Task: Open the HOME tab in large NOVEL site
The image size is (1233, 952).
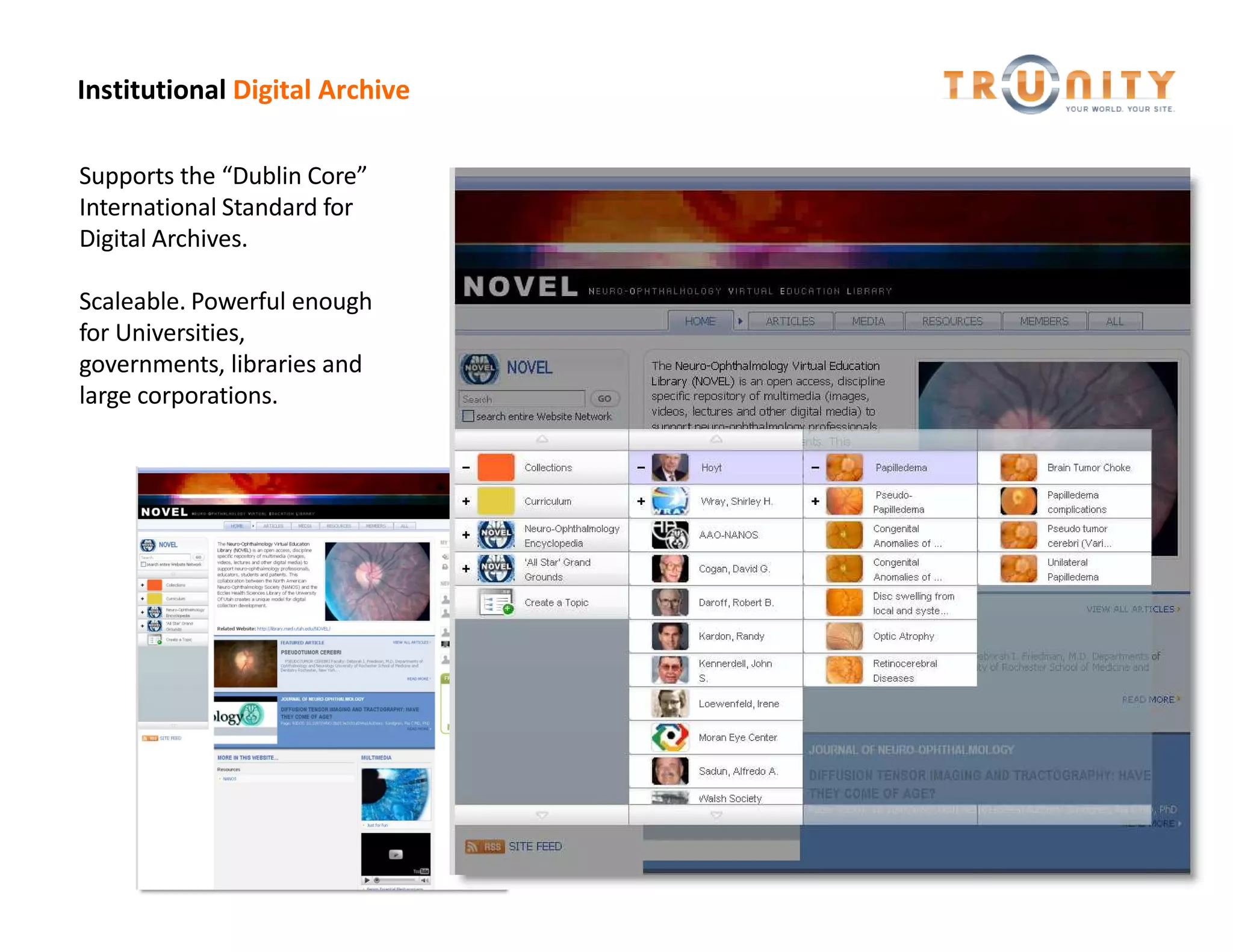Action: click(x=700, y=321)
